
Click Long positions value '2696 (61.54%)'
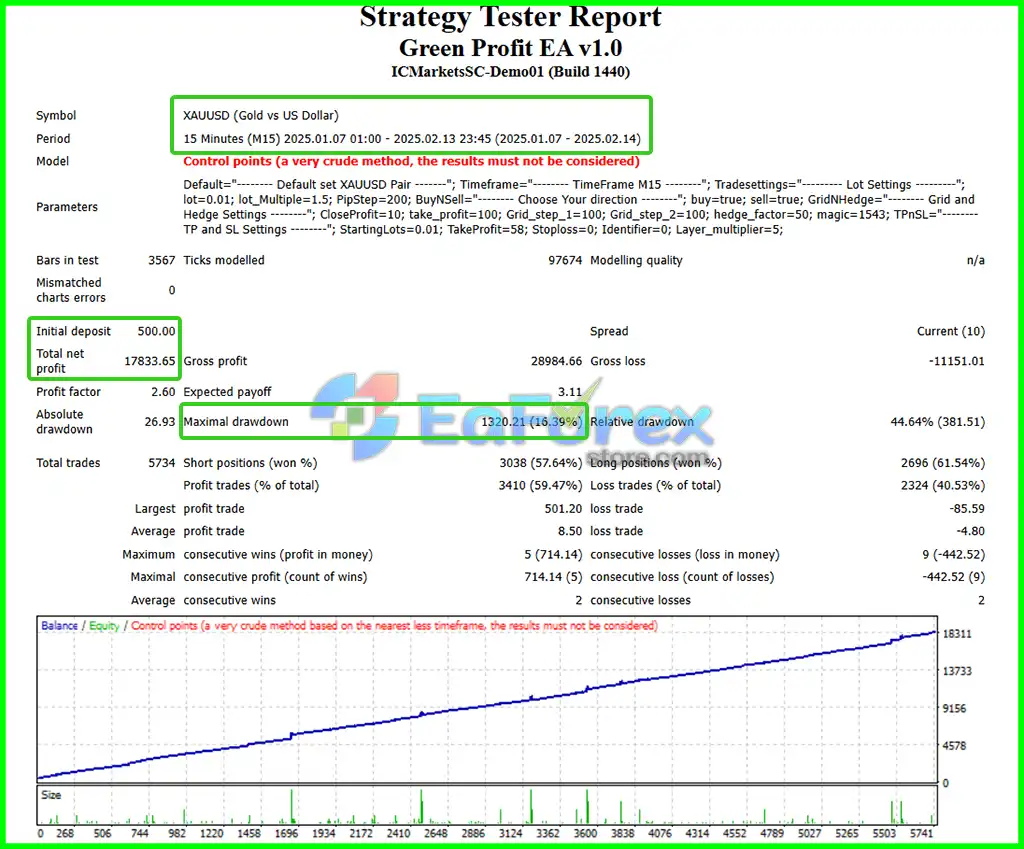coord(943,463)
